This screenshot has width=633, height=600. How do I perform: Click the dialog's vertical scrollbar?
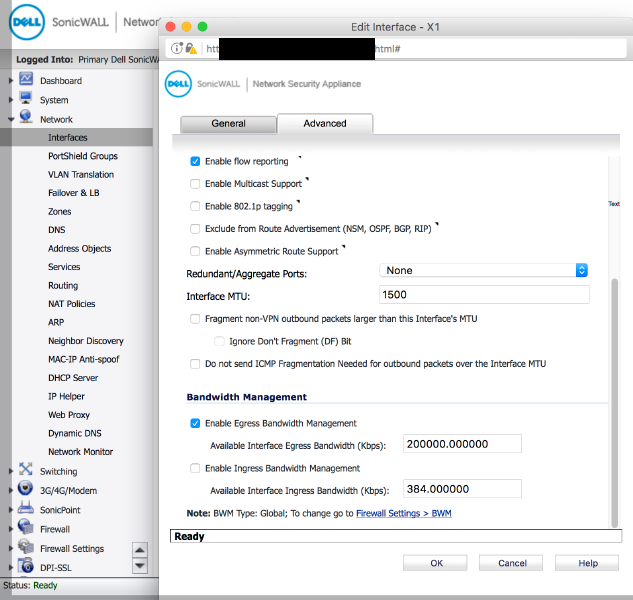click(x=614, y=400)
